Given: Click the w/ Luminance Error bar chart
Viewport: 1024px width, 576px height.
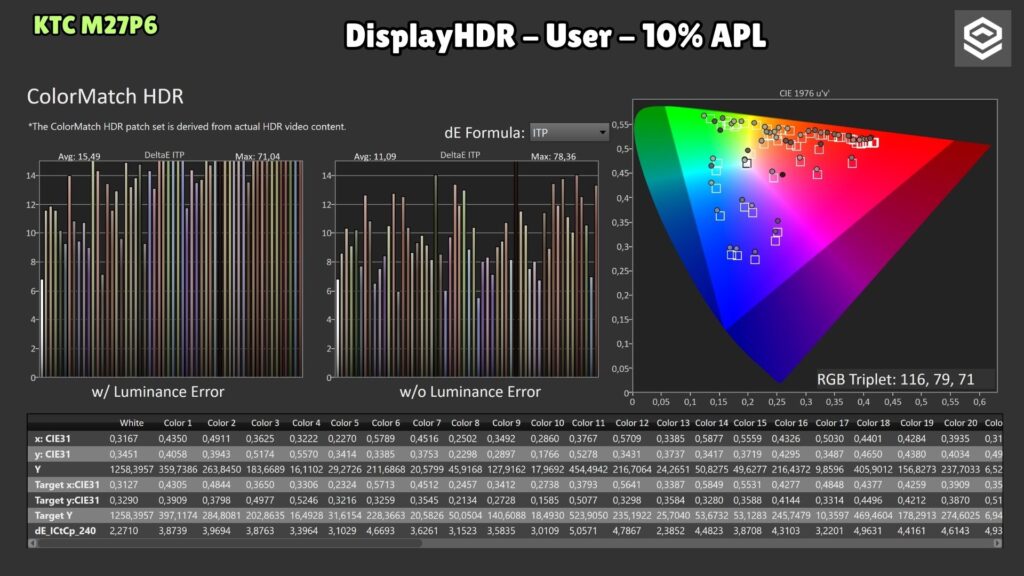Looking at the screenshot, I should (171, 269).
